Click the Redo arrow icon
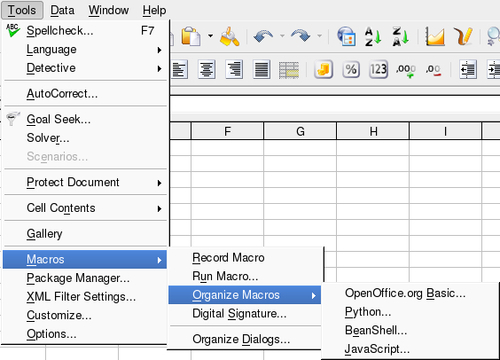 click(300, 36)
